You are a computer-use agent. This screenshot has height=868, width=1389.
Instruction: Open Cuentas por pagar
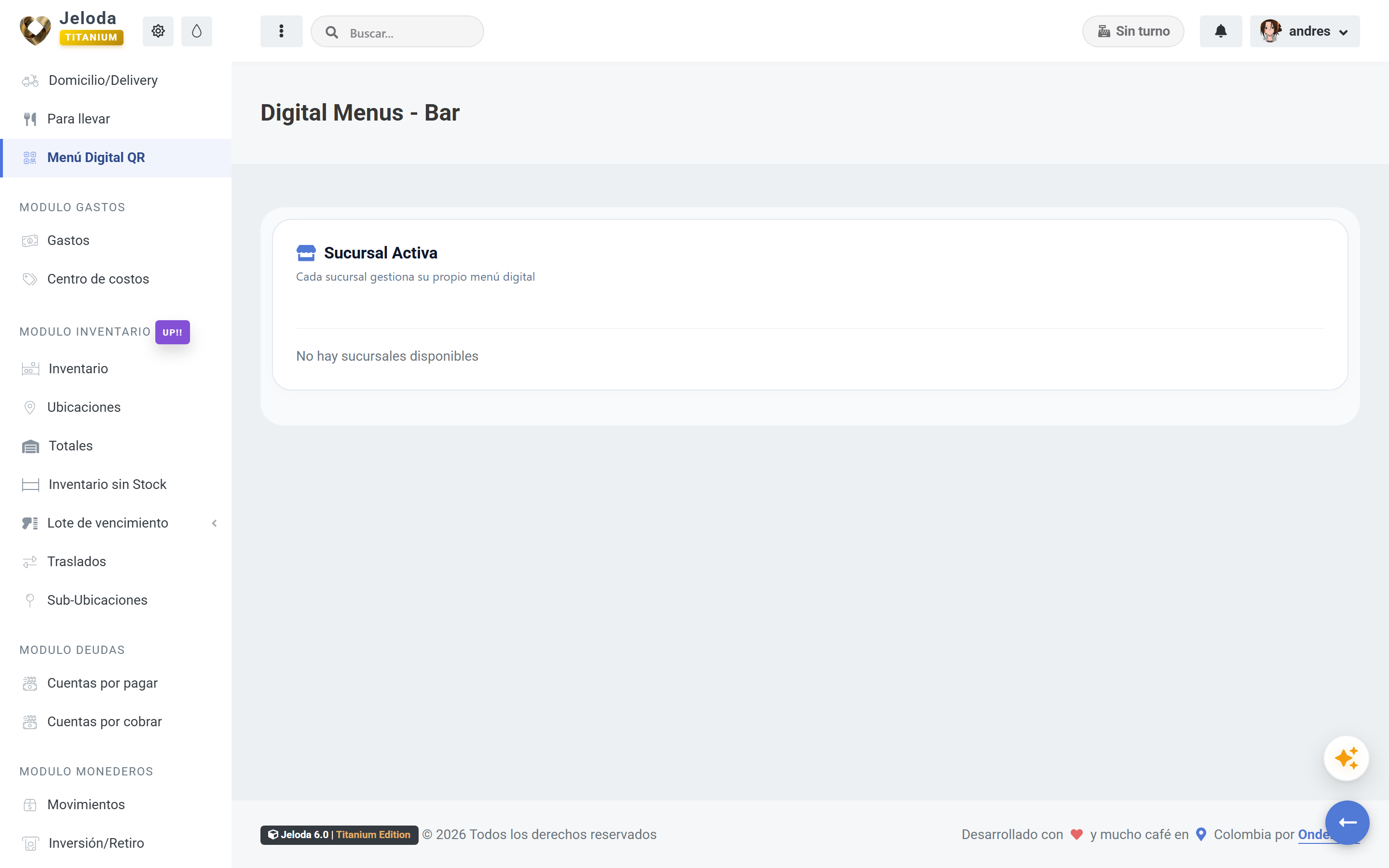click(116, 683)
